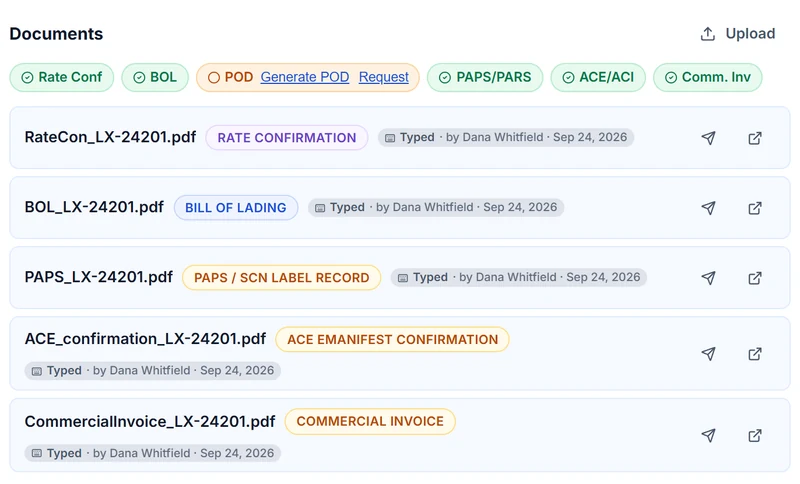Click Typed metadata pill on BOL row
This screenshot has width=800, height=484.
click(436, 207)
